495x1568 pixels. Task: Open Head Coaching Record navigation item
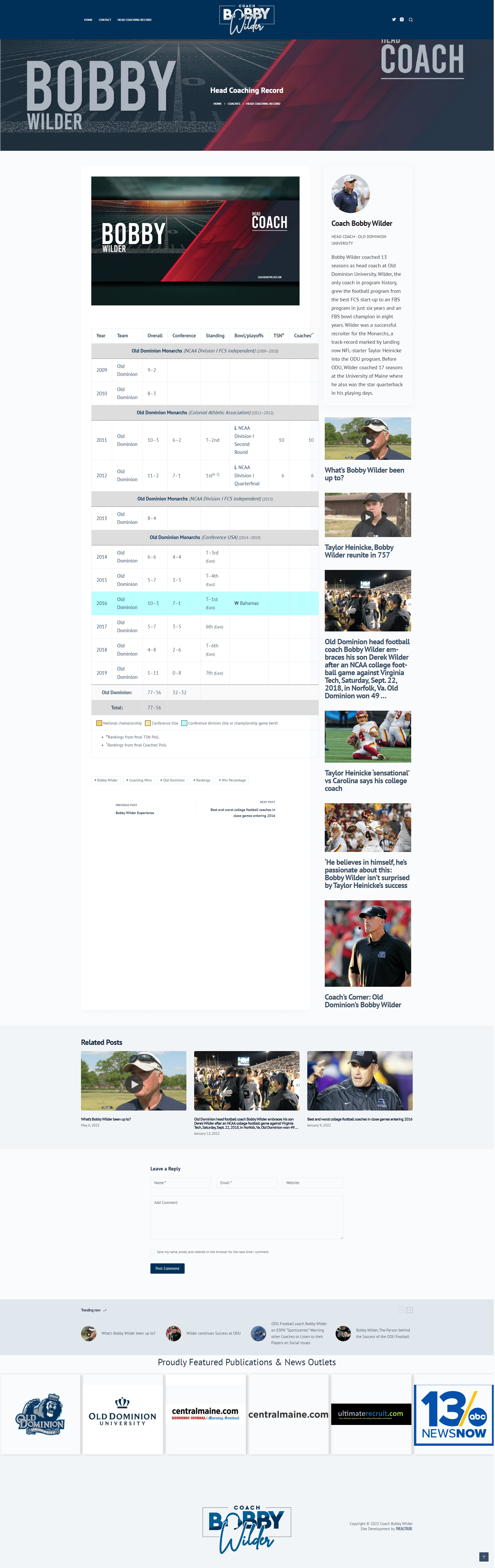click(134, 20)
